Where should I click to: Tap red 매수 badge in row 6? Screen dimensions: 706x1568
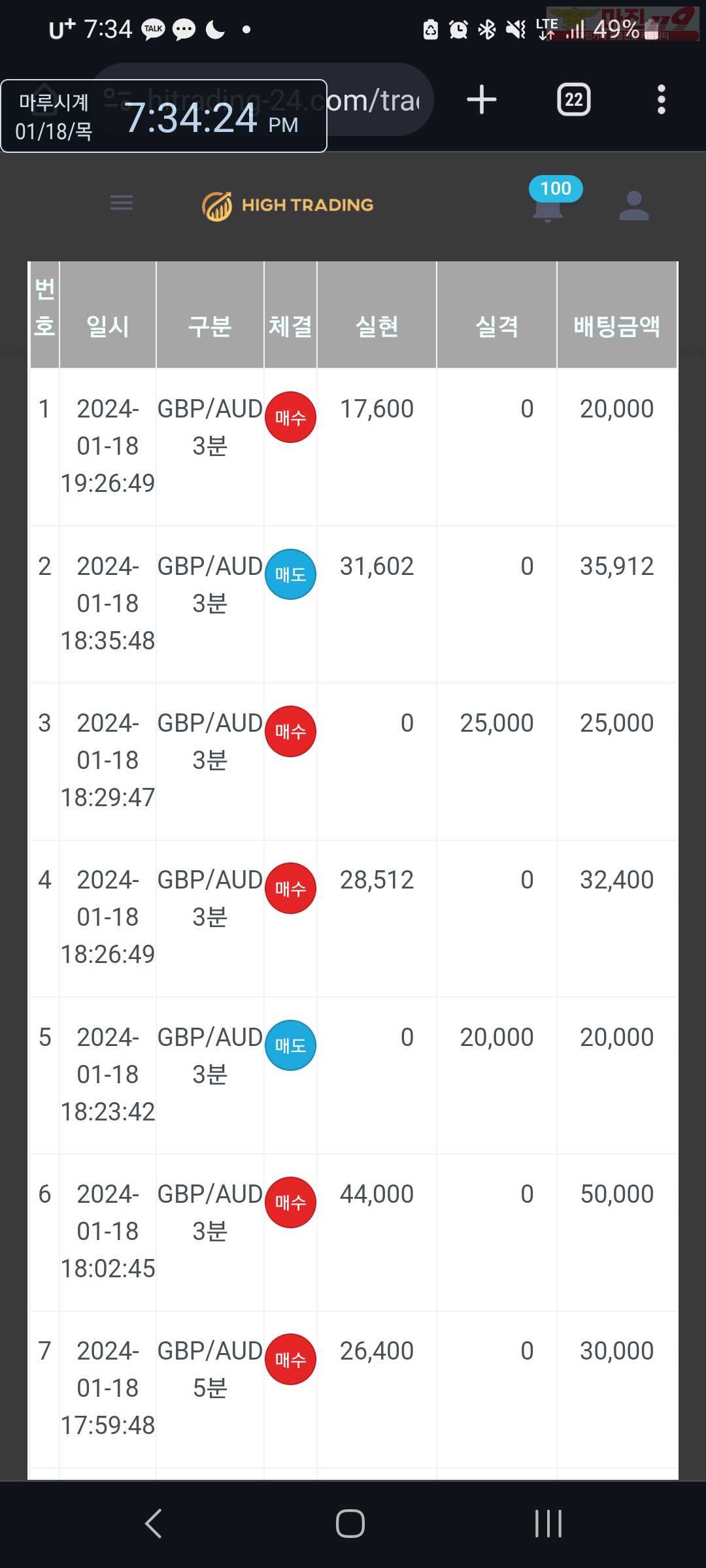click(290, 1202)
